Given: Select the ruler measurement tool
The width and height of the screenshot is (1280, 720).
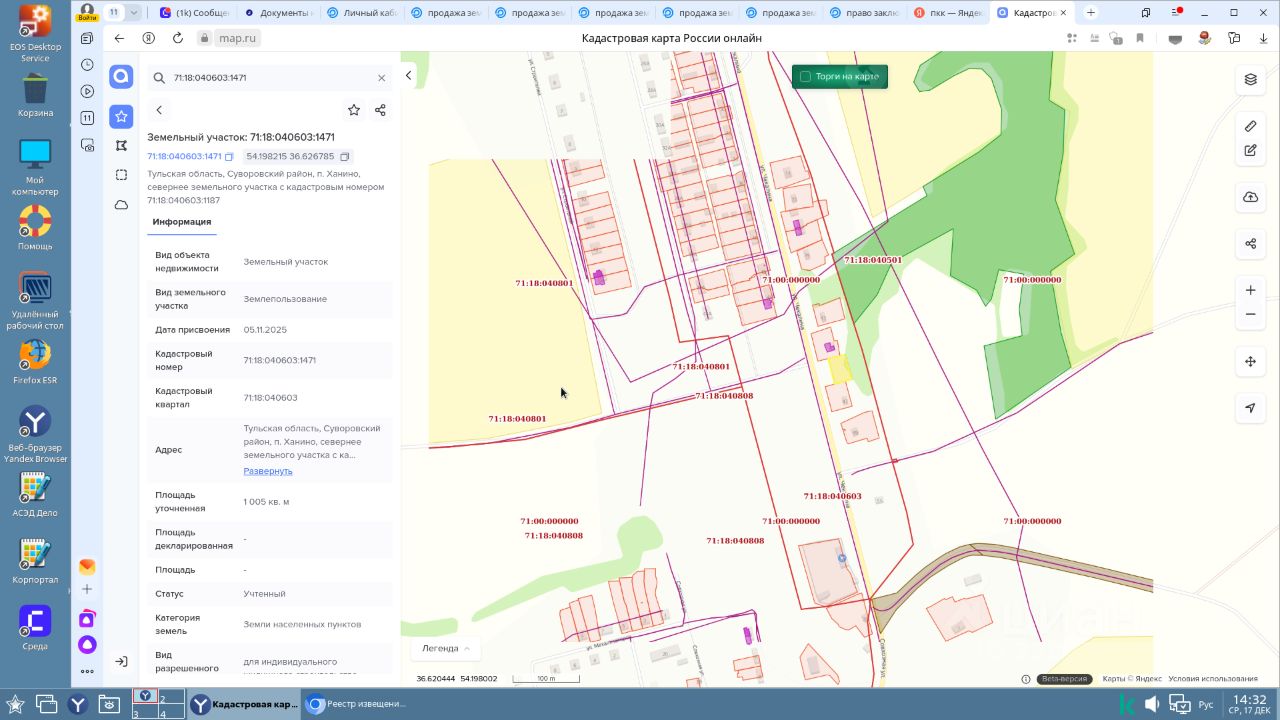Looking at the screenshot, I should point(1250,126).
